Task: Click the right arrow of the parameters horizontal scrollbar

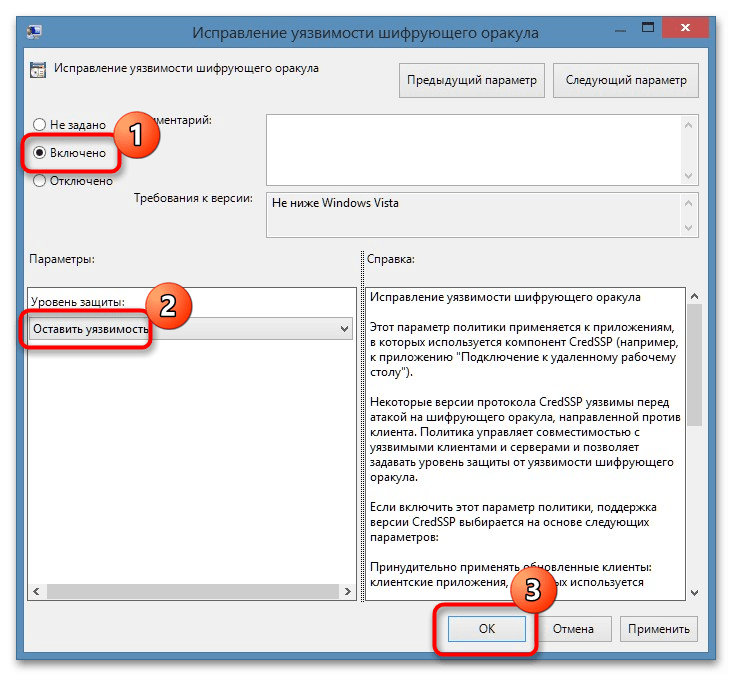Action: [347, 591]
